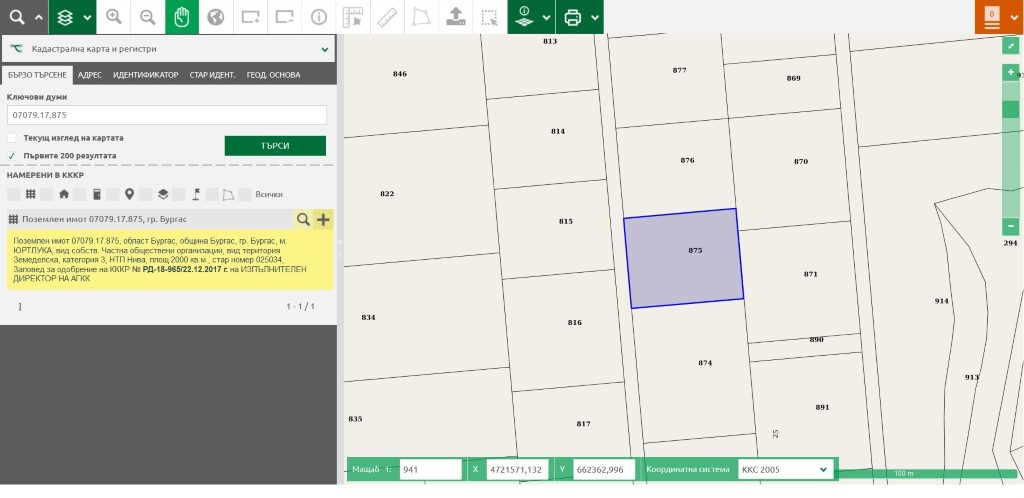Screen dimensions: 1024x498
Task: Click the map zoom slider handle
Action: pyautogui.click(x=1011, y=109)
